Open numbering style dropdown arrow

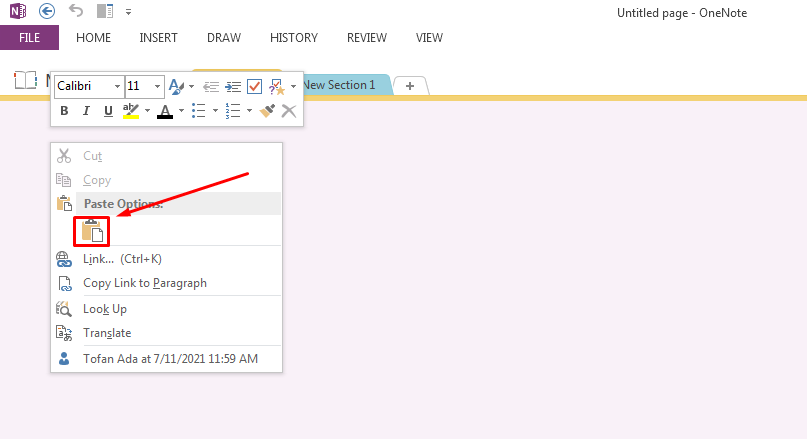[249, 111]
